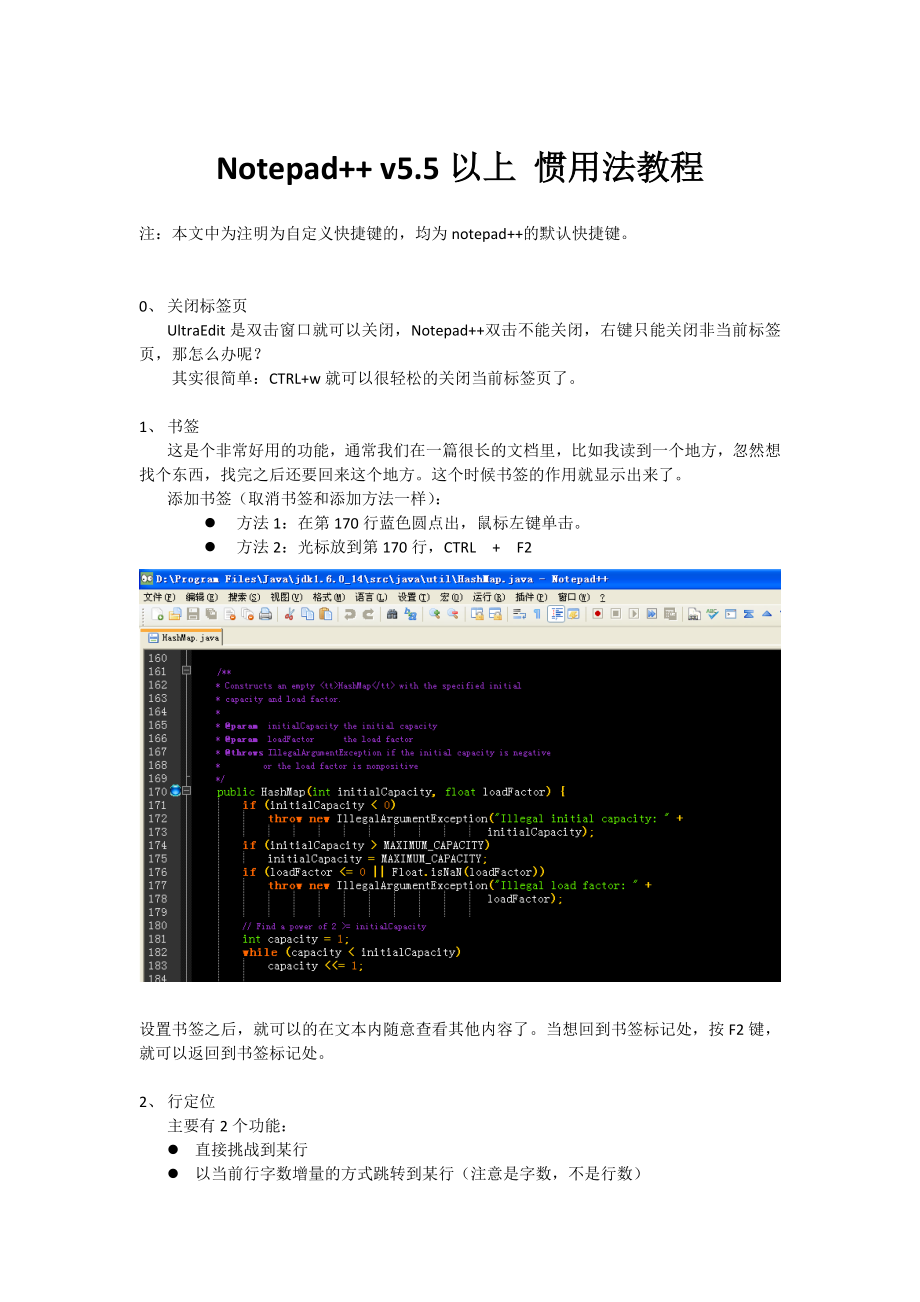Screen dimensions: 920x1302
Task: Click the Copy toolbar icon
Action: tap(308, 614)
